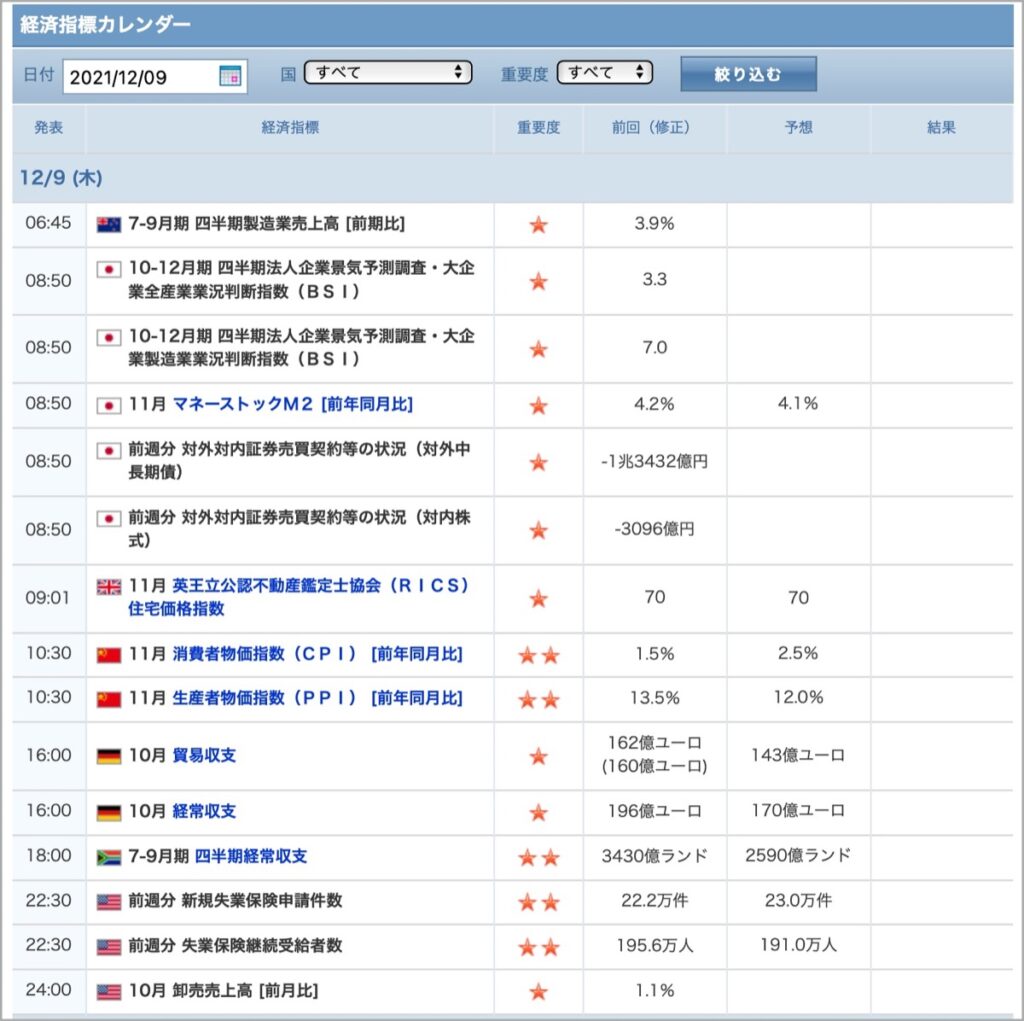The height and width of the screenshot is (1021, 1024).
Task: Click importance star on 卸売売上高 row
Action: pyautogui.click(x=538, y=992)
